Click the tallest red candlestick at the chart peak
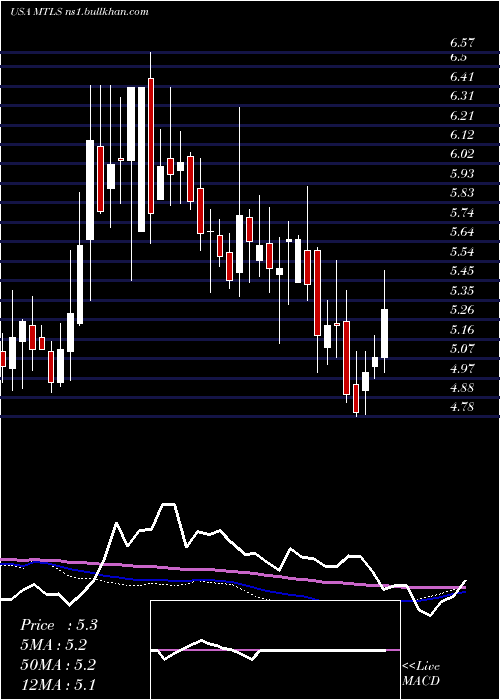Viewport: 500px width, 700px height. (151, 146)
